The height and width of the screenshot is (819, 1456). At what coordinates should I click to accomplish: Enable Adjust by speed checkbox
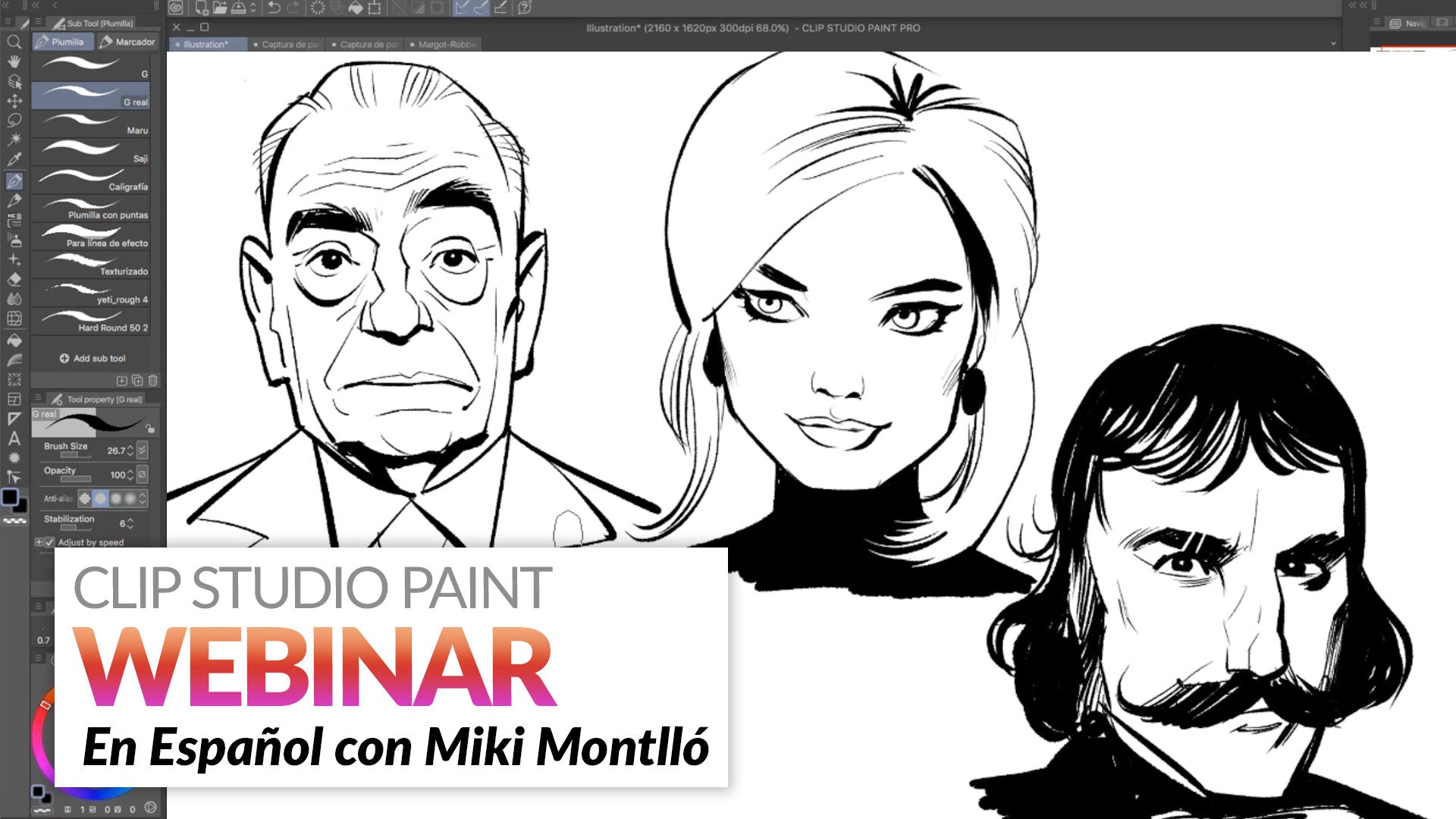click(50, 542)
